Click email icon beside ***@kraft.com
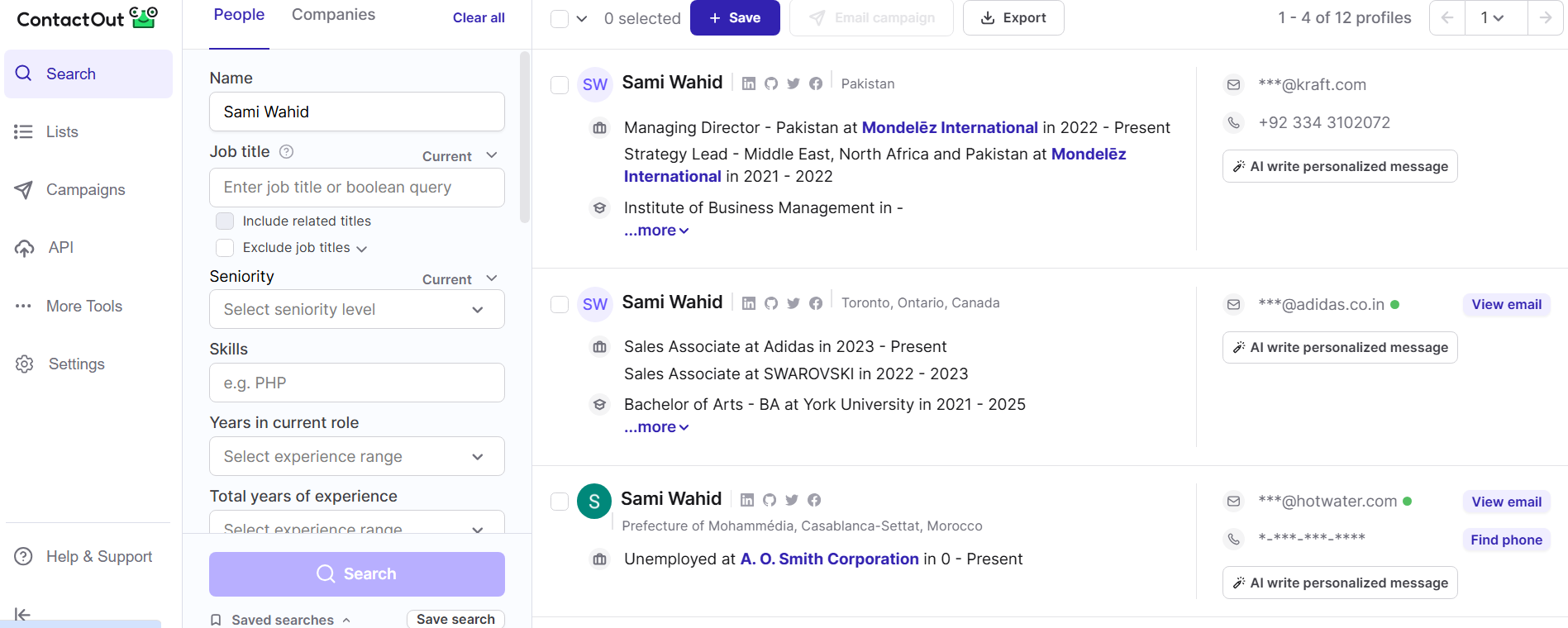This screenshot has width=1568, height=628. 1233,84
